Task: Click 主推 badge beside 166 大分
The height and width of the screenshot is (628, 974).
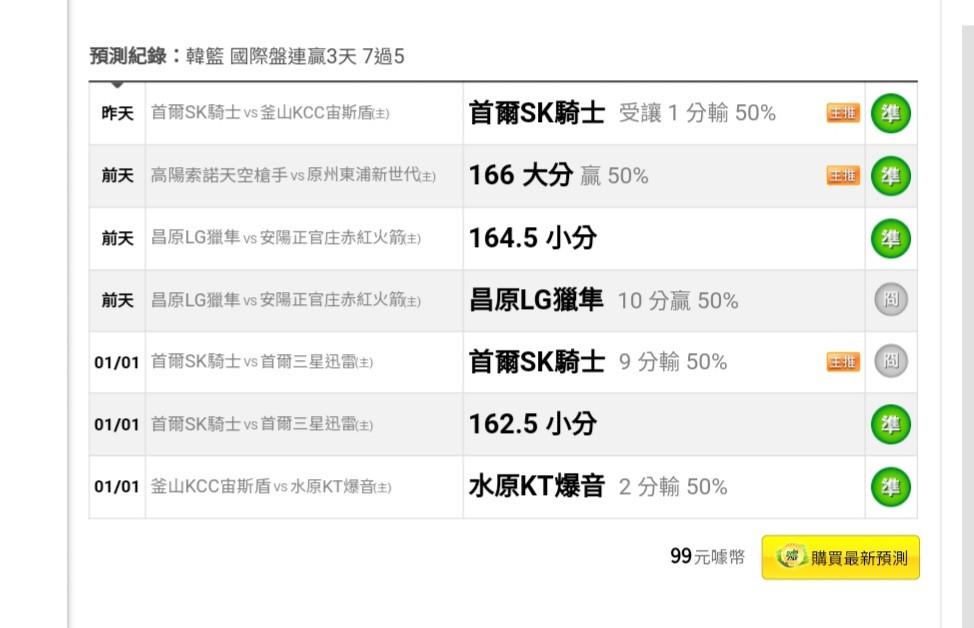Action: pyautogui.click(x=843, y=176)
